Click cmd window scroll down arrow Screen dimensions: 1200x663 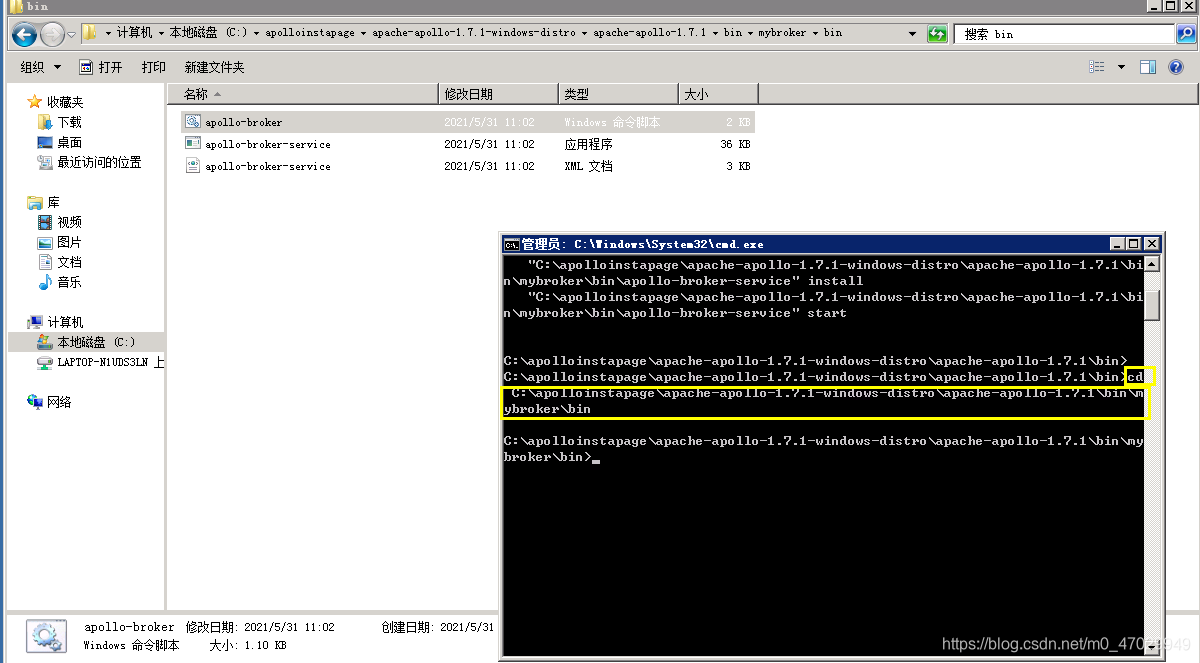point(1152,647)
